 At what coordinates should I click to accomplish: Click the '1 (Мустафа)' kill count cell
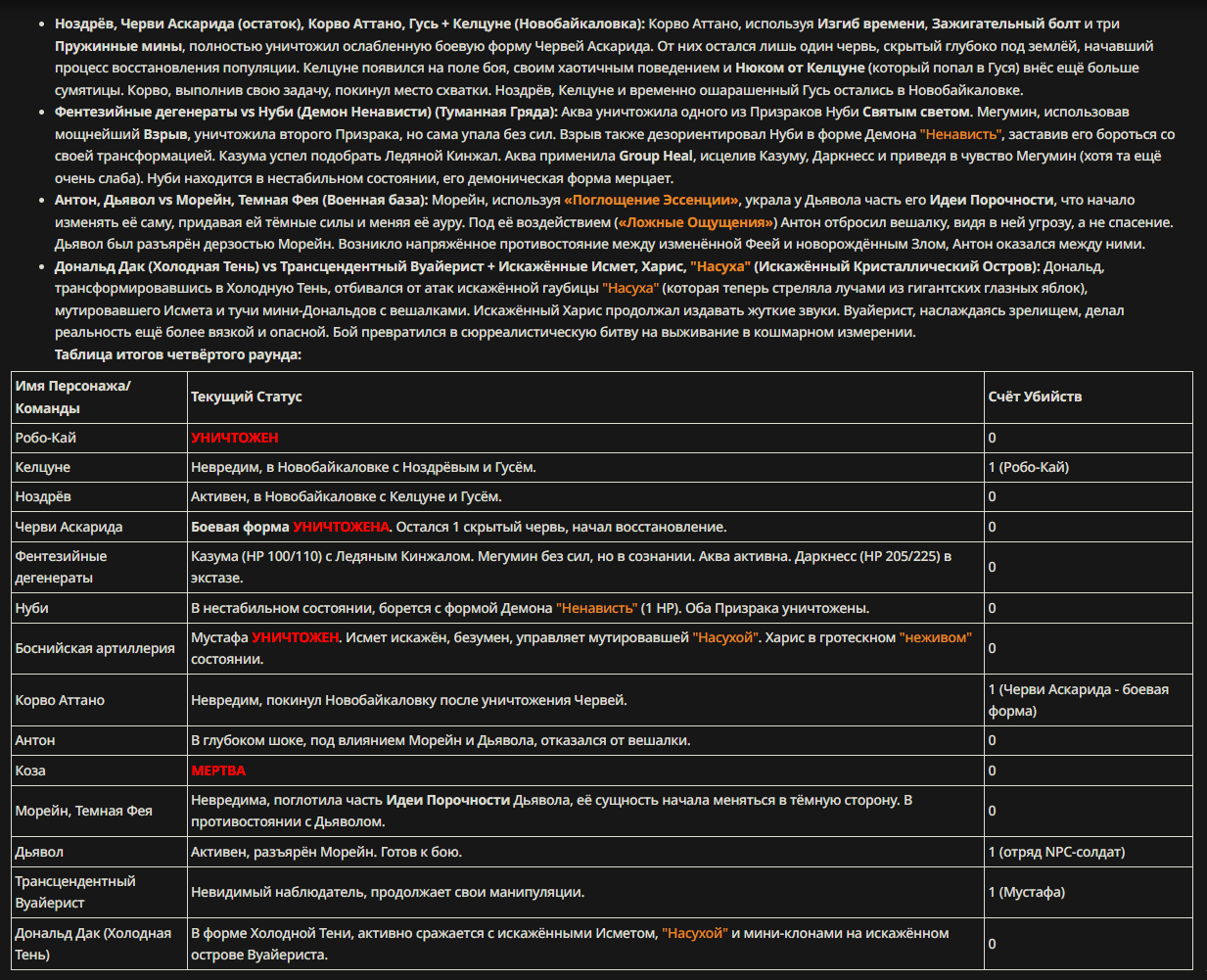pos(1089,892)
